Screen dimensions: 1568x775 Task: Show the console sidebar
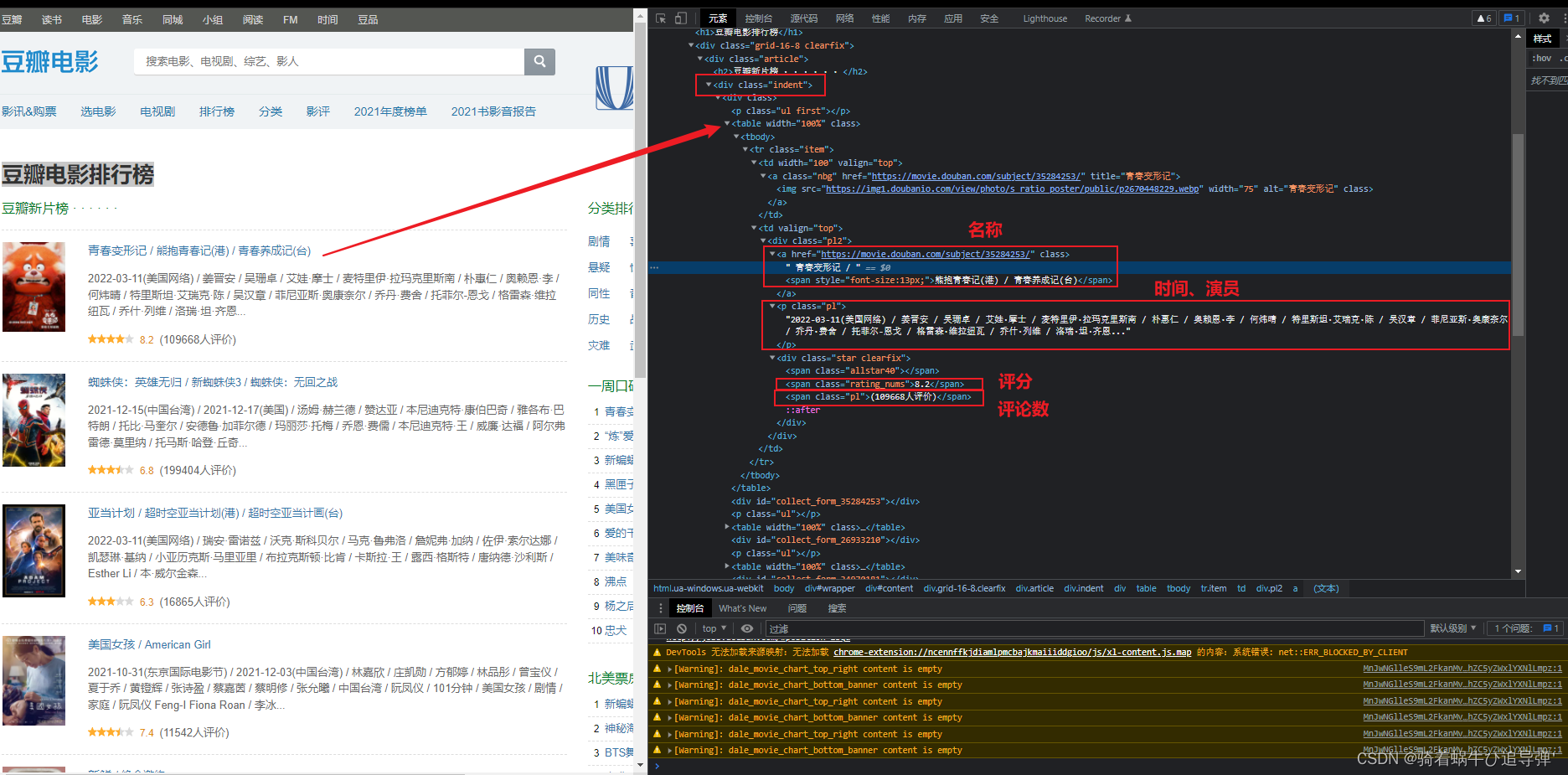(660, 628)
